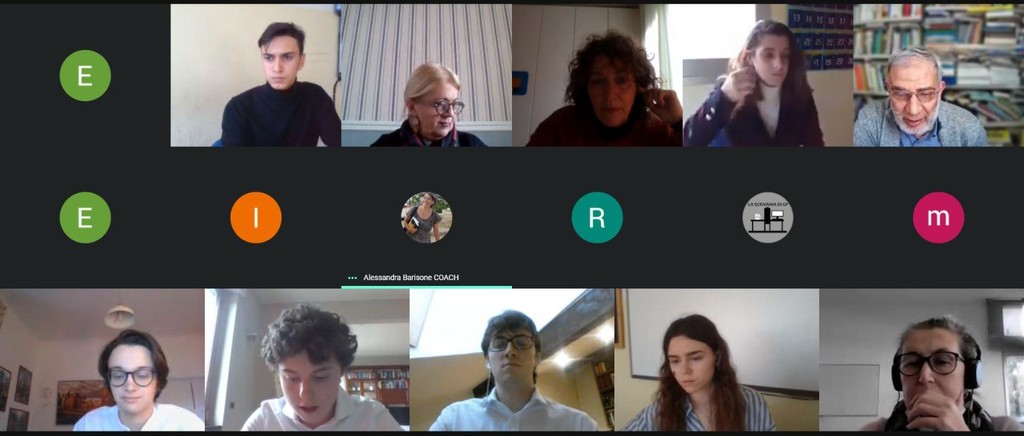Screen dimensions: 1024x436
Task: Select the video tile with hanging pendant lamp
Action: click(x=103, y=360)
